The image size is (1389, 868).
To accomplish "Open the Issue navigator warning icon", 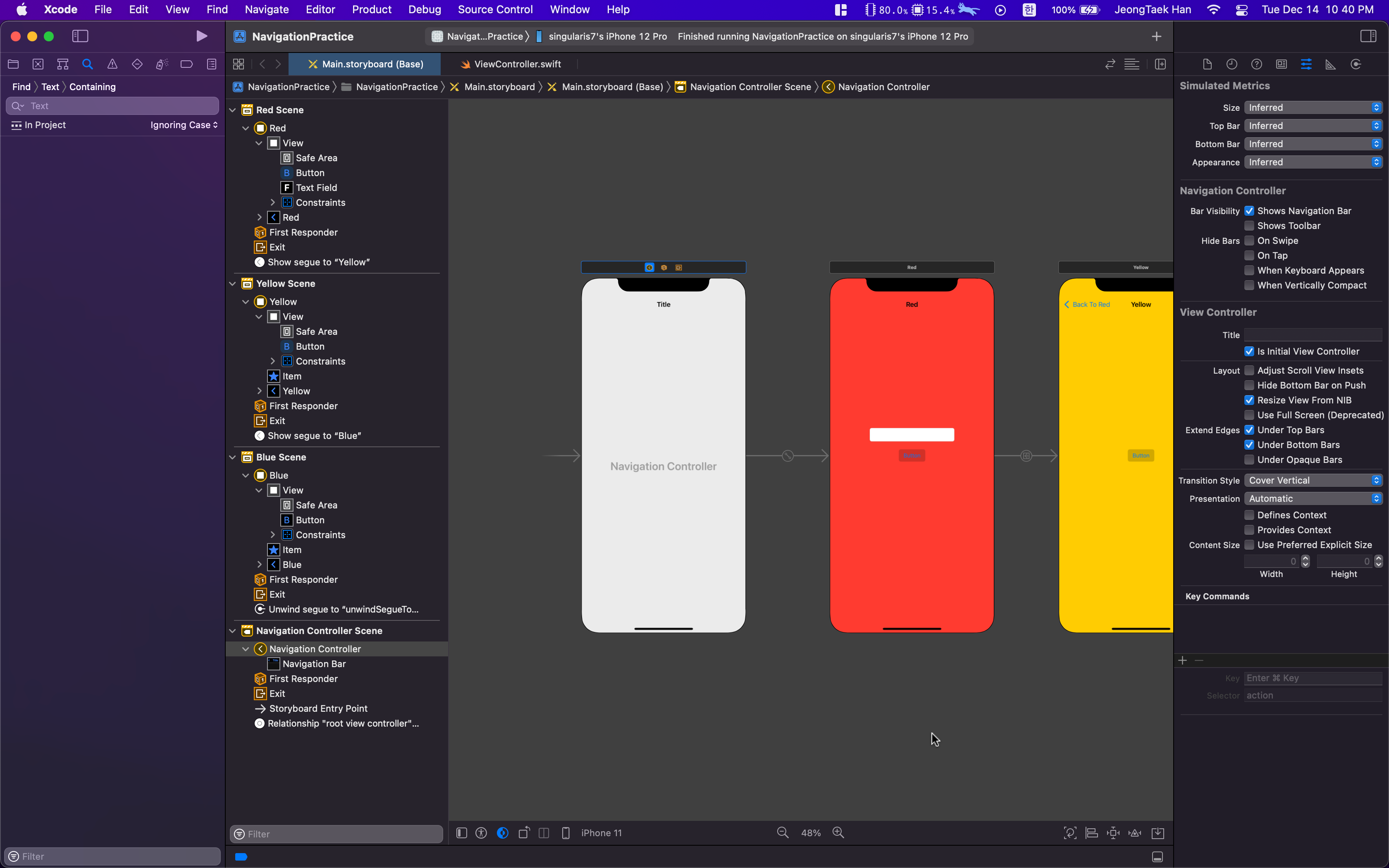I will coord(112,64).
